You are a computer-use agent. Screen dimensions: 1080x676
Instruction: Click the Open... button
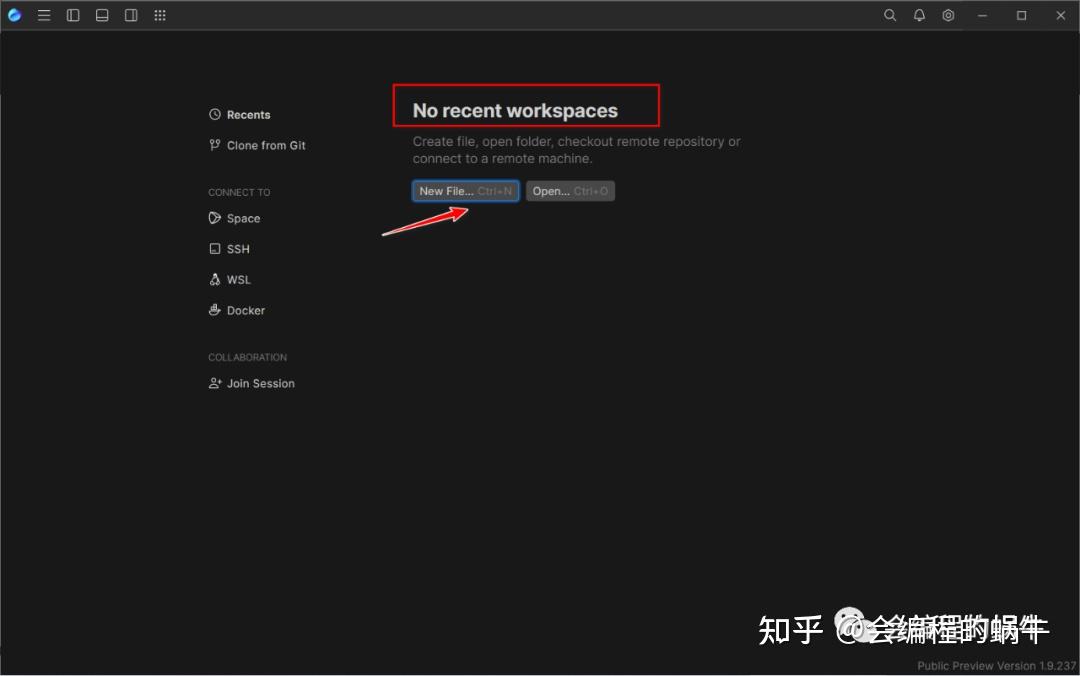570,191
